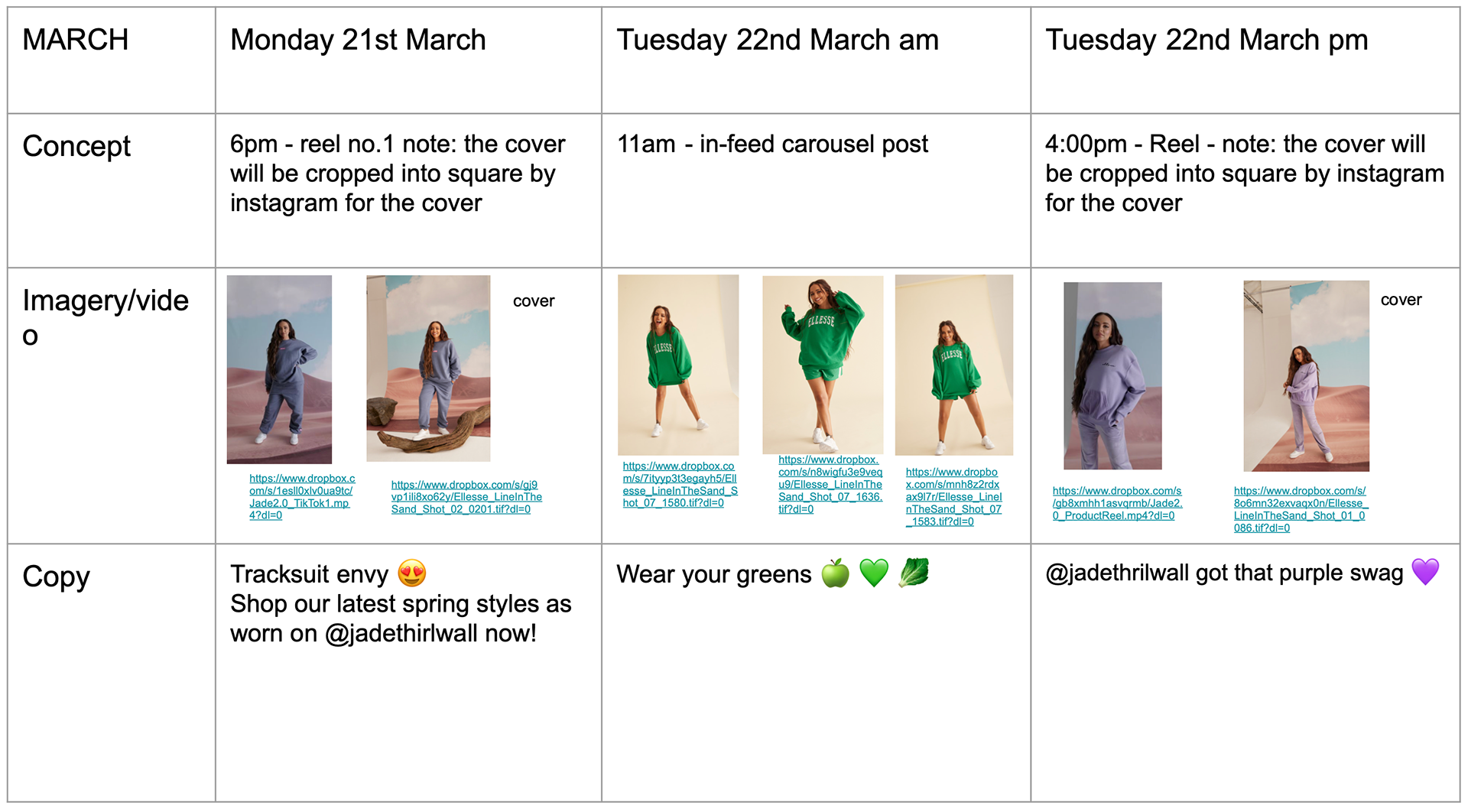The height and width of the screenshot is (812, 1468).
Task: Click the heart-eyes emoji after Tracksuit envy
Action: [x=412, y=573]
